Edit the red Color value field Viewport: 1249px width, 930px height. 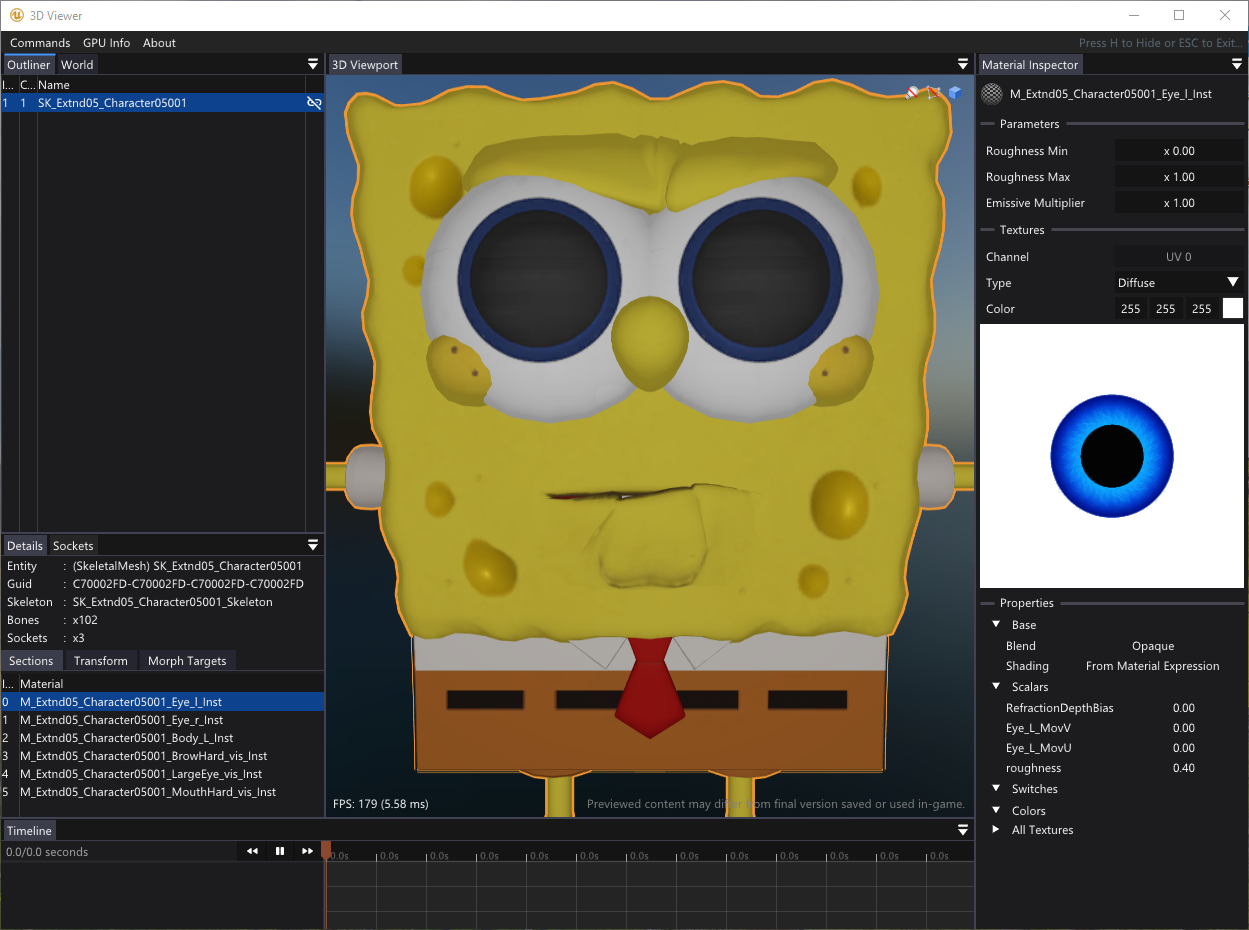(1131, 309)
